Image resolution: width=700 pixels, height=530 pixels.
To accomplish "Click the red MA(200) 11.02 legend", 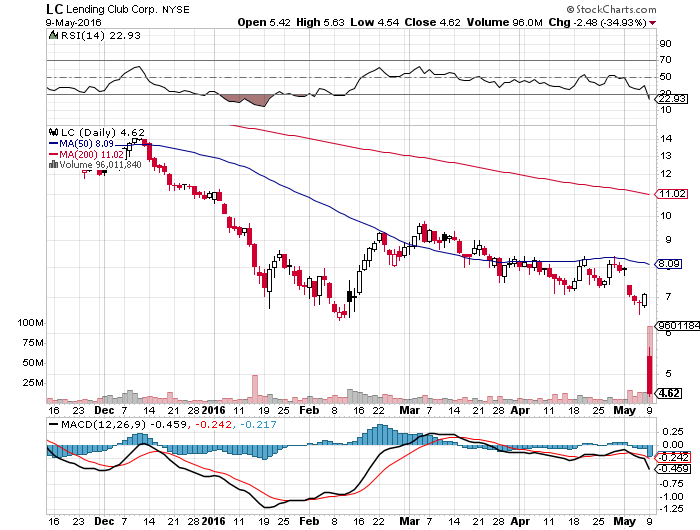I will [86, 154].
